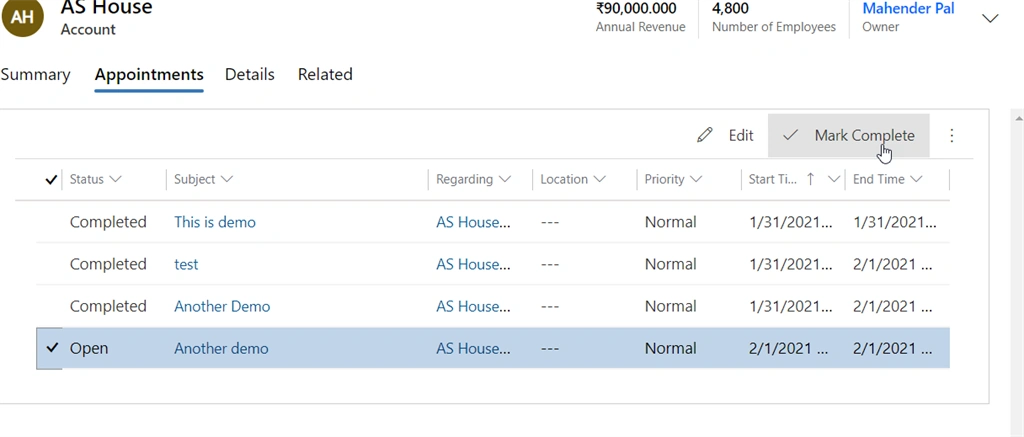This screenshot has width=1024, height=437.
Task: Expand the header details chevron
Action: coord(990,18)
